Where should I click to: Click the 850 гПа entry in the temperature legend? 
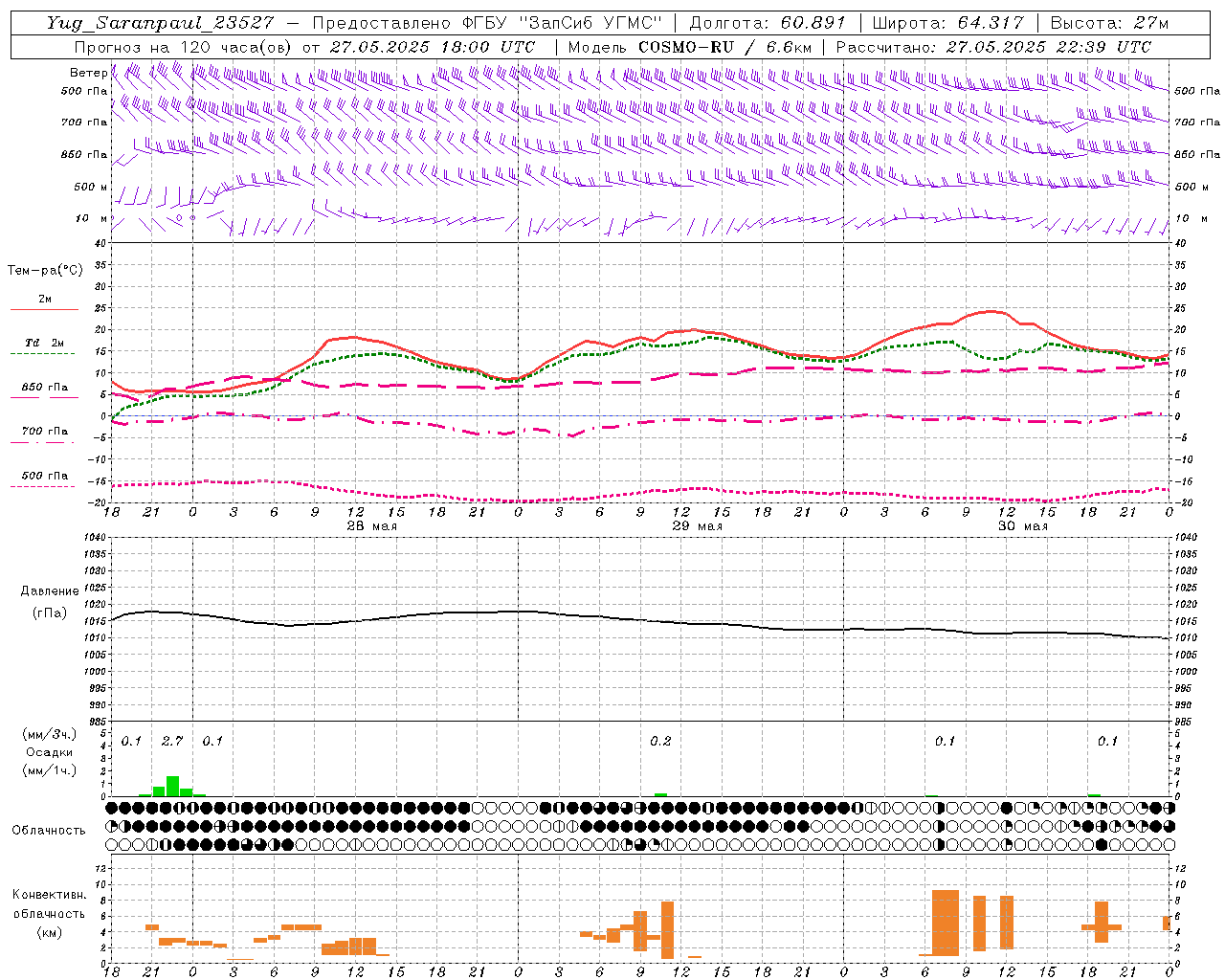coord(44,388)
